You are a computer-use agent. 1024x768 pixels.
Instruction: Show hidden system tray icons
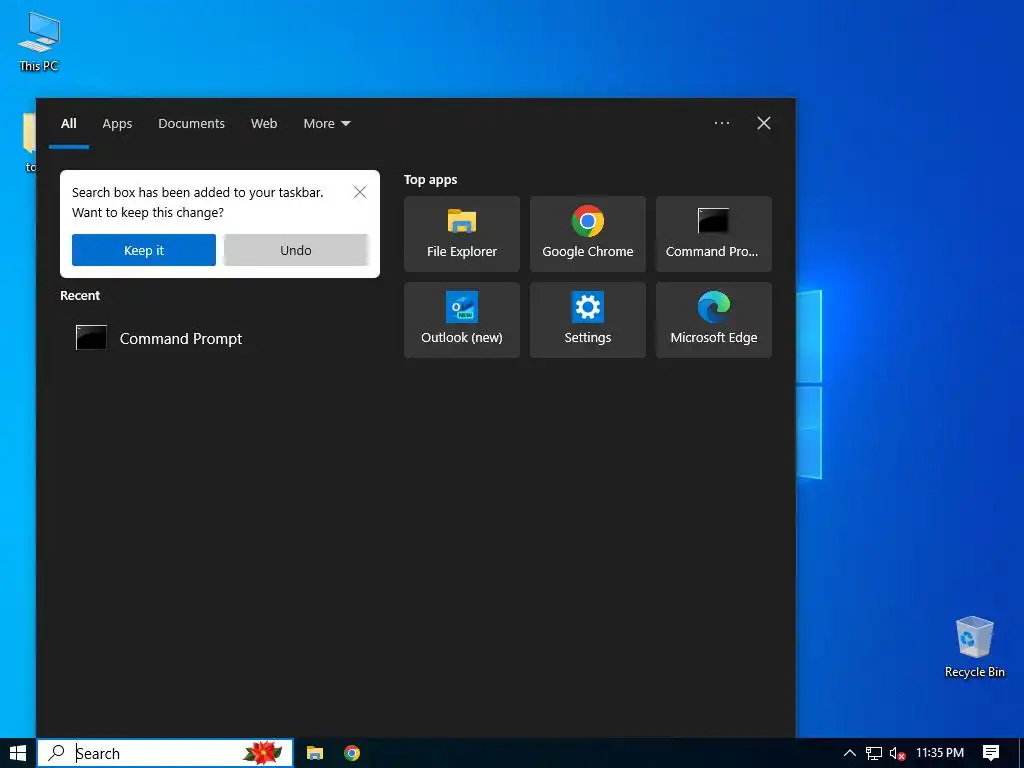click(x=850, y=753)
